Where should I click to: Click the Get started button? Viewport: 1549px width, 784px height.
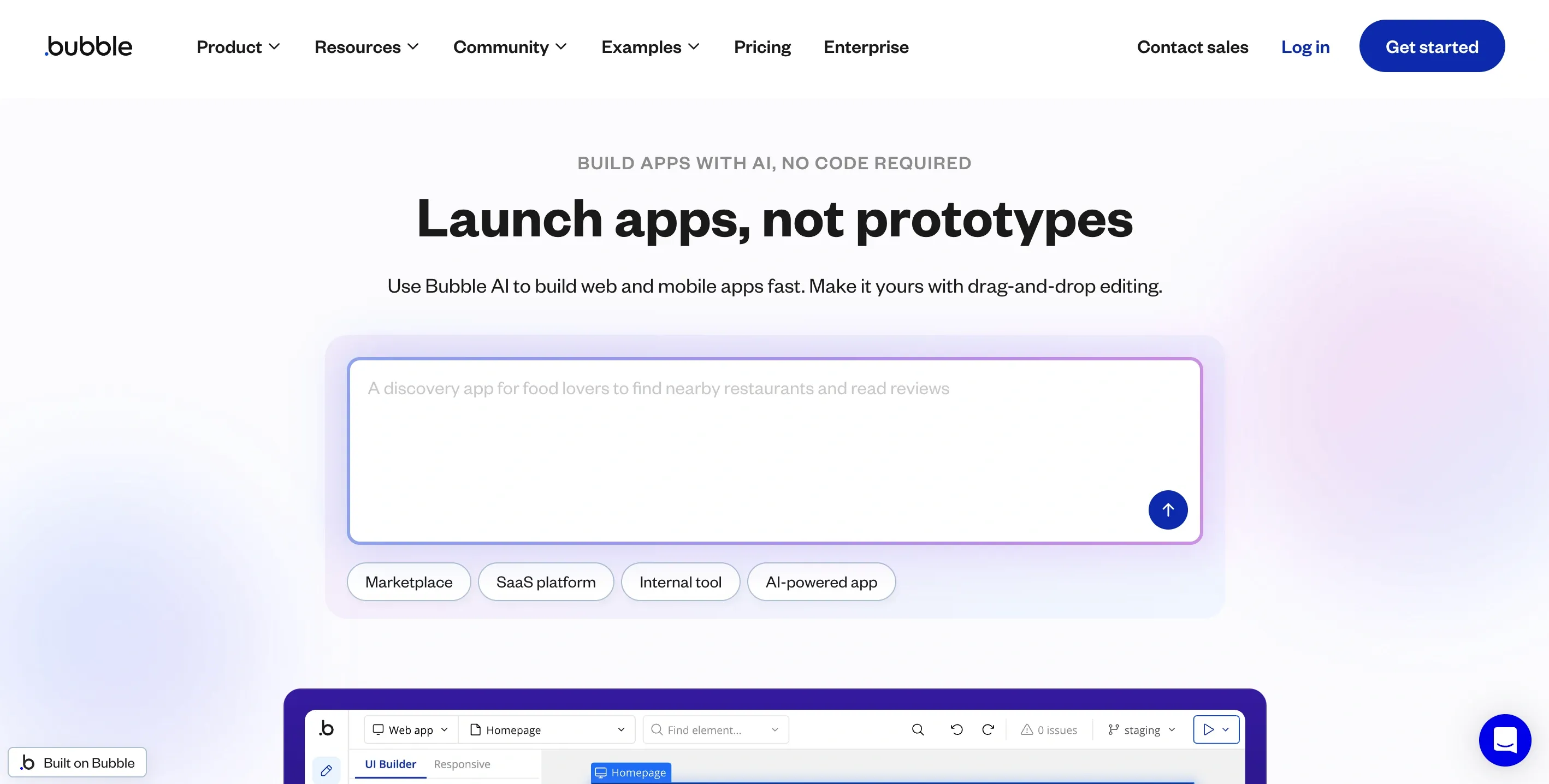[x=1431, y=46]
